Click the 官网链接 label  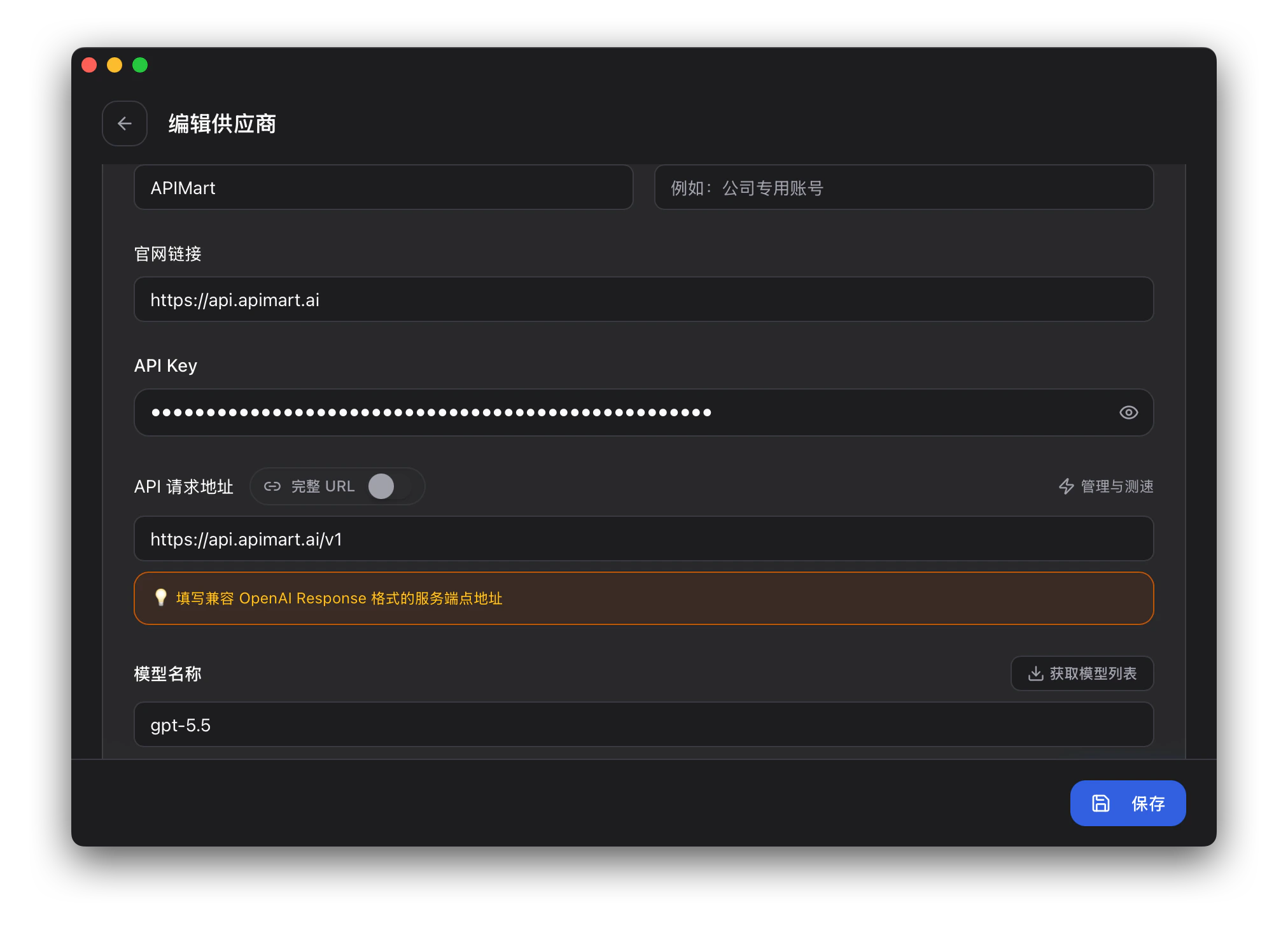(168, 254)
